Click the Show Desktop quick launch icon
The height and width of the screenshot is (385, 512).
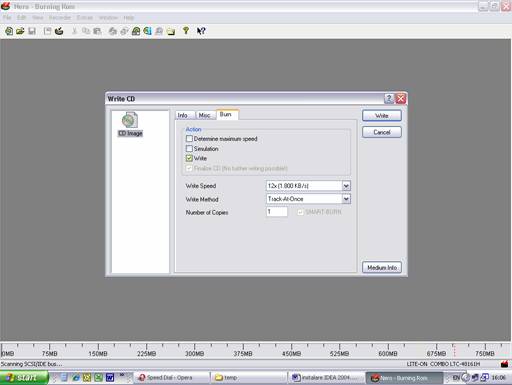[64, 378]
